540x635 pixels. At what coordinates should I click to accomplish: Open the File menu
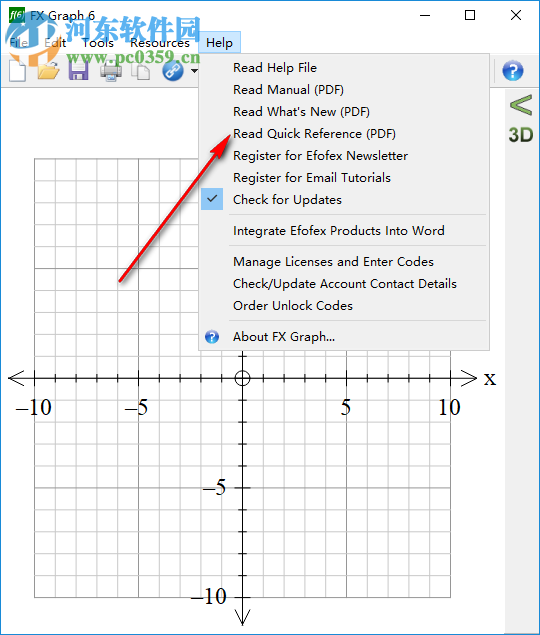click(x=19, y=43)
